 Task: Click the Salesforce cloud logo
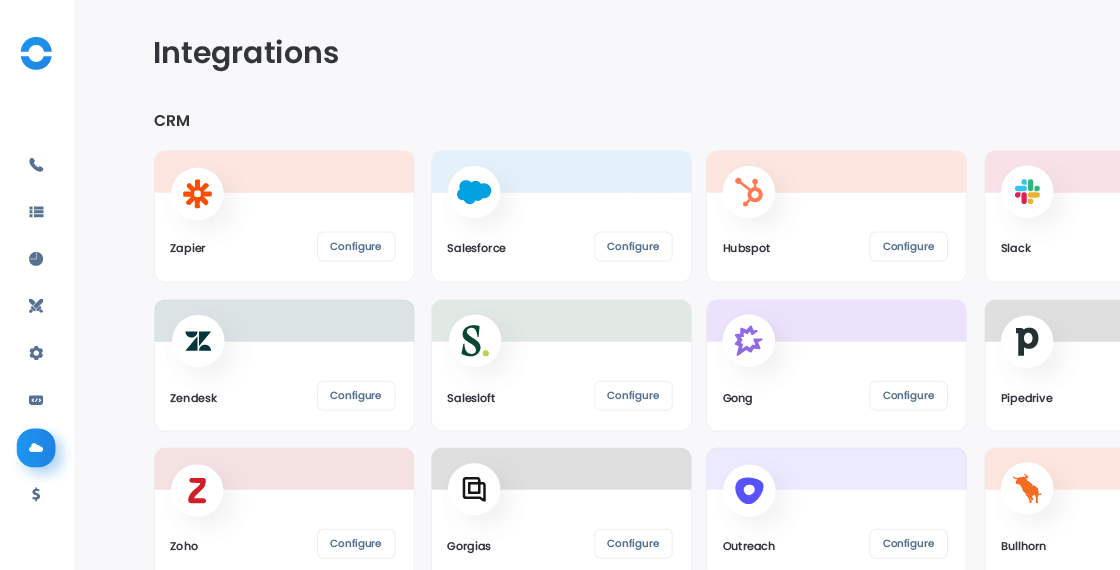[474, 192]
